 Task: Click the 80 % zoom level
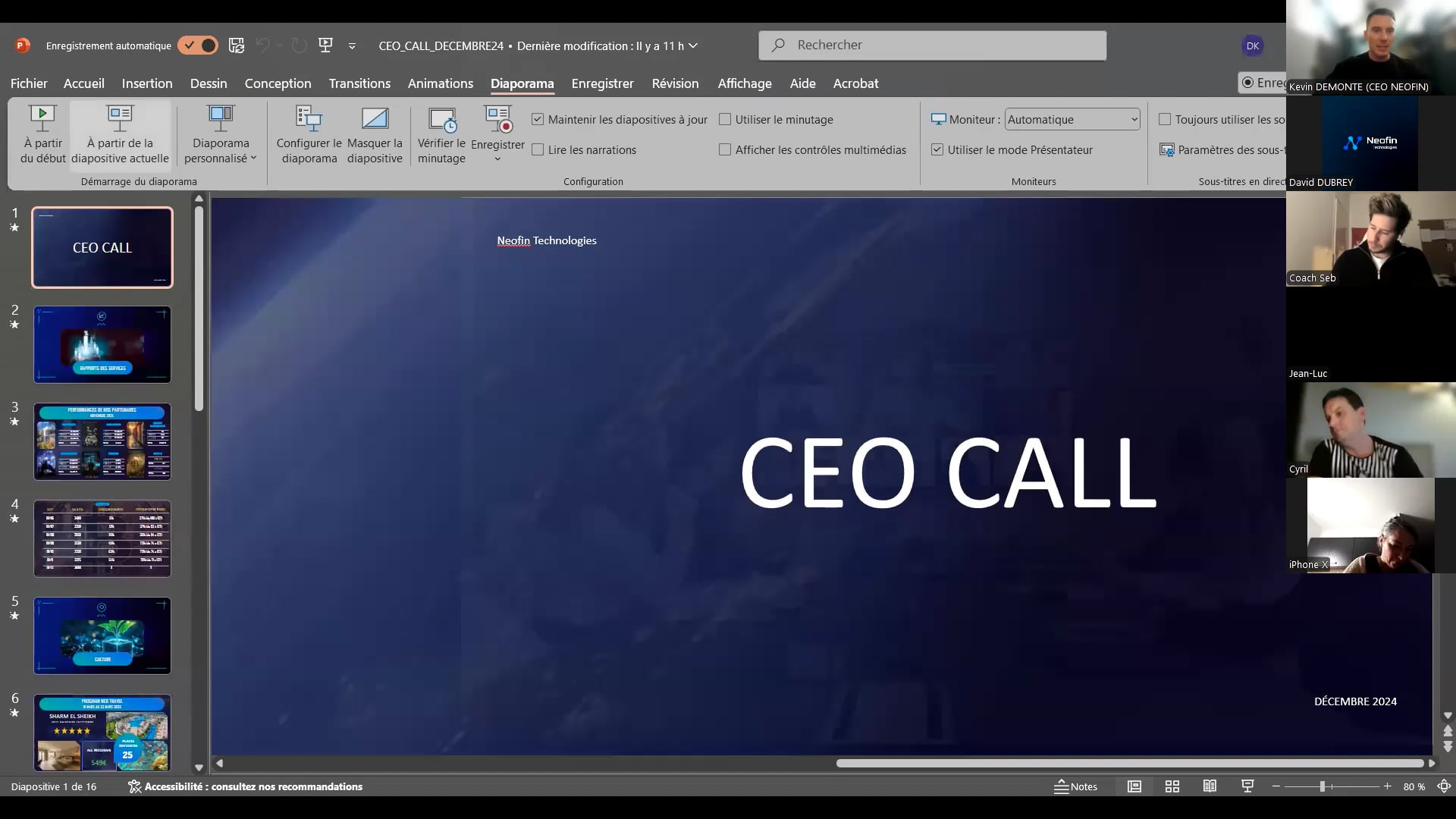[1414, 786]
